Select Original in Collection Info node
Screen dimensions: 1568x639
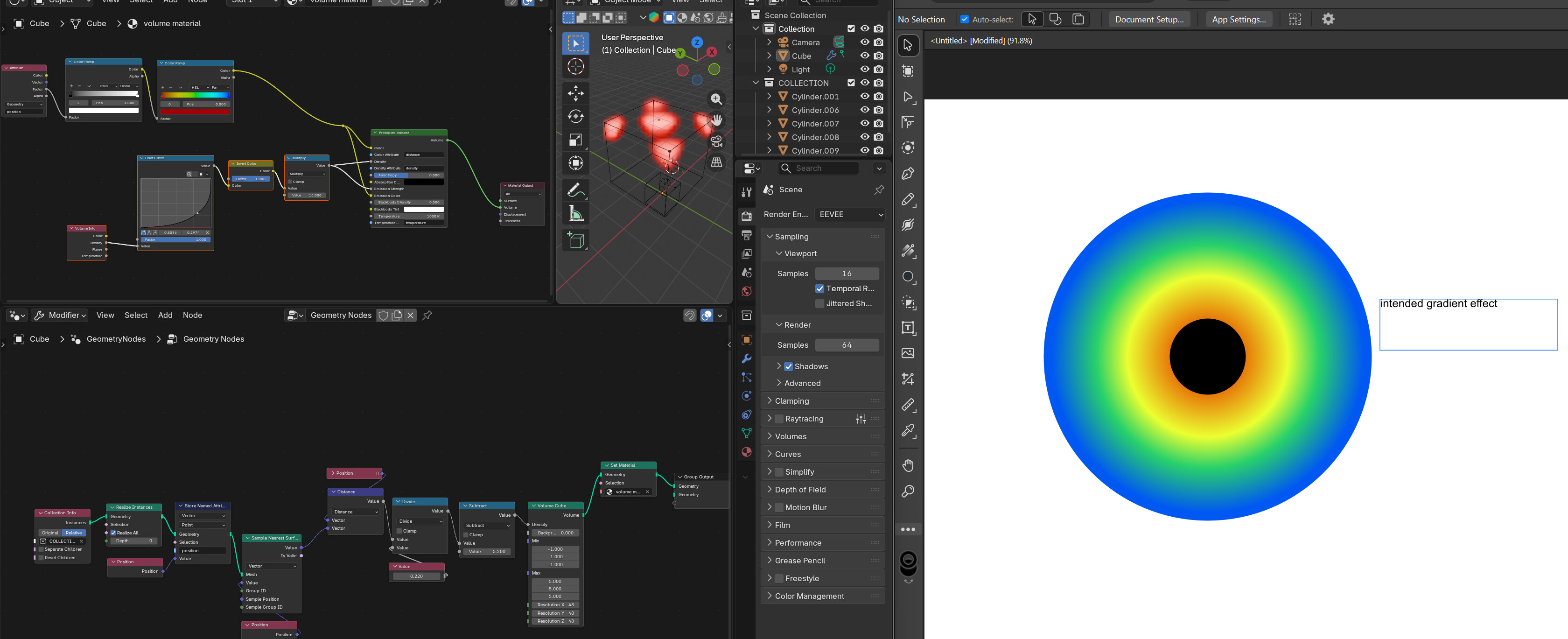(50, 533)
